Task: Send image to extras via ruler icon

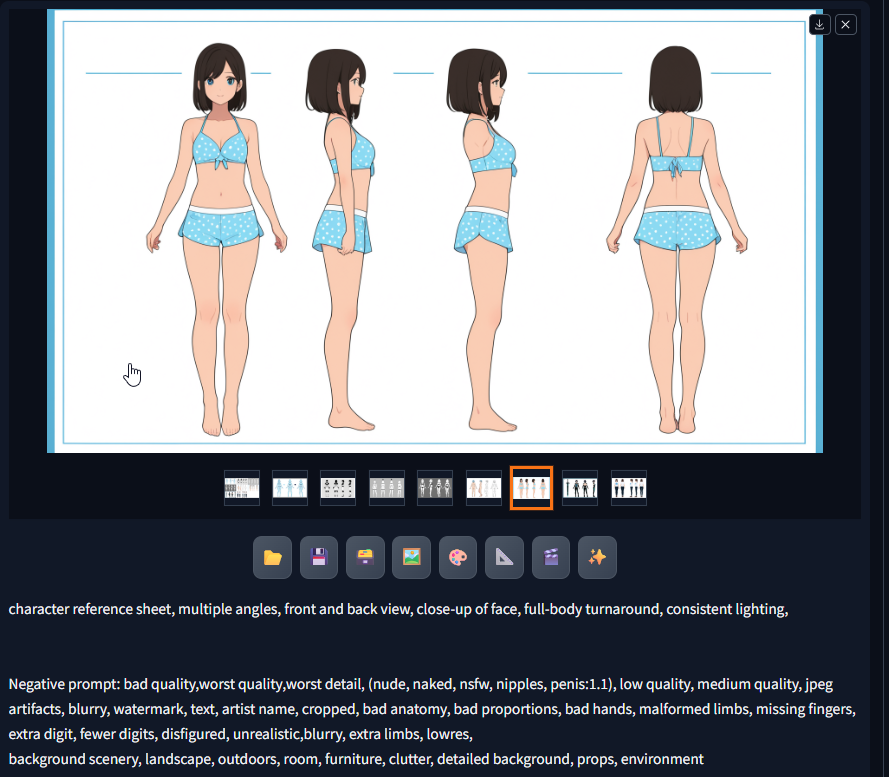Action: point(505,558)
